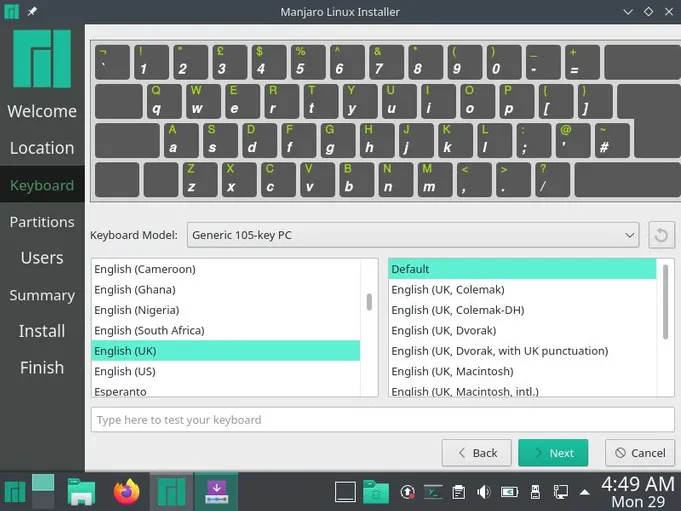Open the Manjaro application menu in taskbar

(15, 491)
